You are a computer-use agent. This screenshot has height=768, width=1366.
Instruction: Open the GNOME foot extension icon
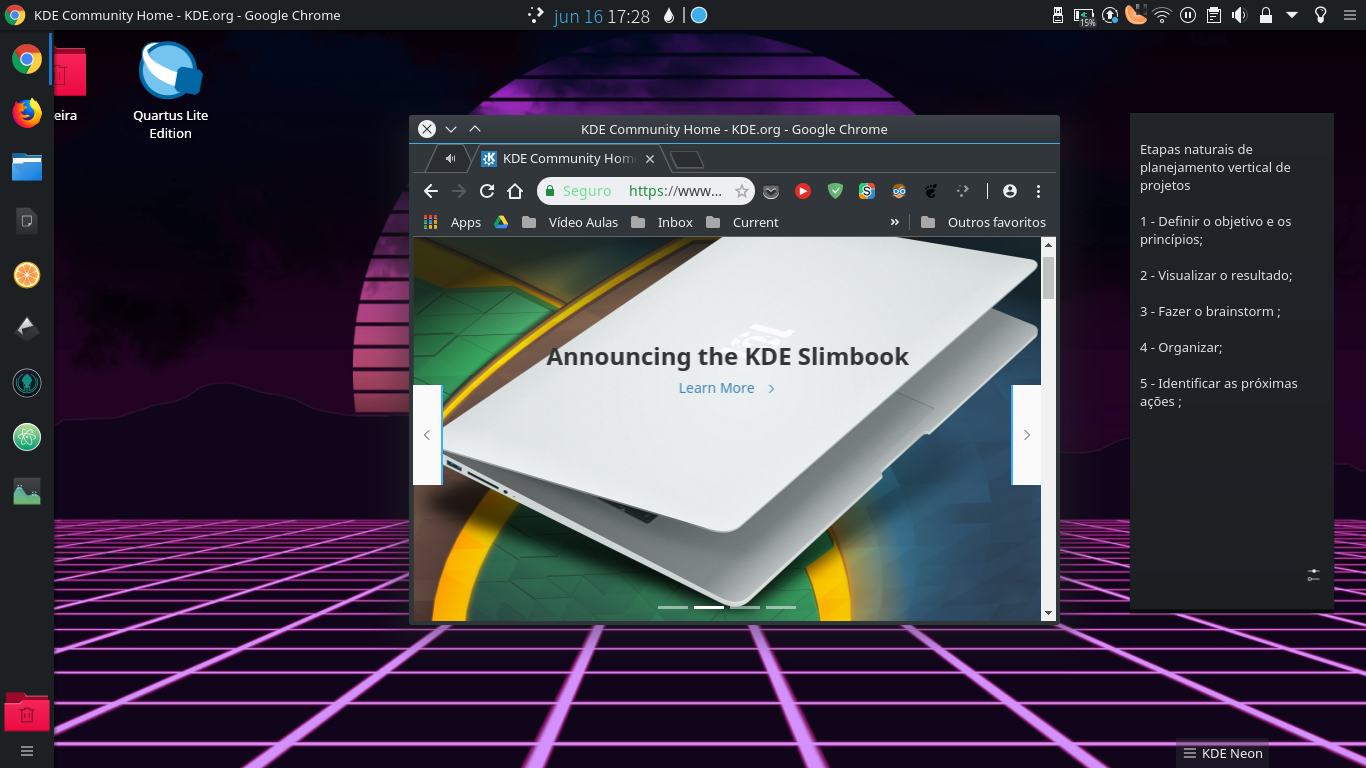point(930,191)
